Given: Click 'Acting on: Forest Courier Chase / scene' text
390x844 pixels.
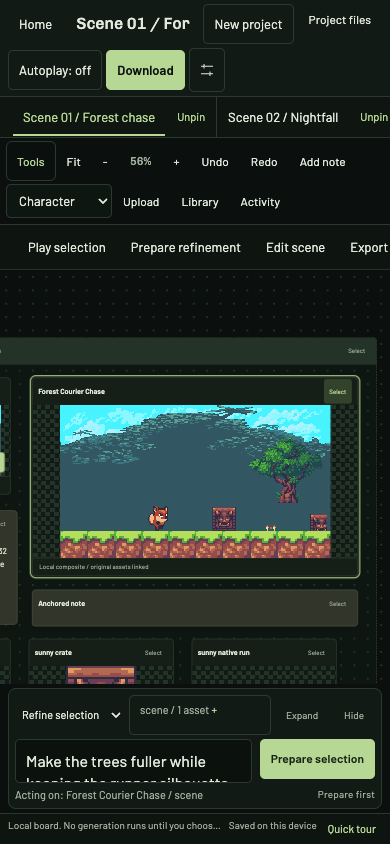Looking at the screenshot, I should (109, 795).
